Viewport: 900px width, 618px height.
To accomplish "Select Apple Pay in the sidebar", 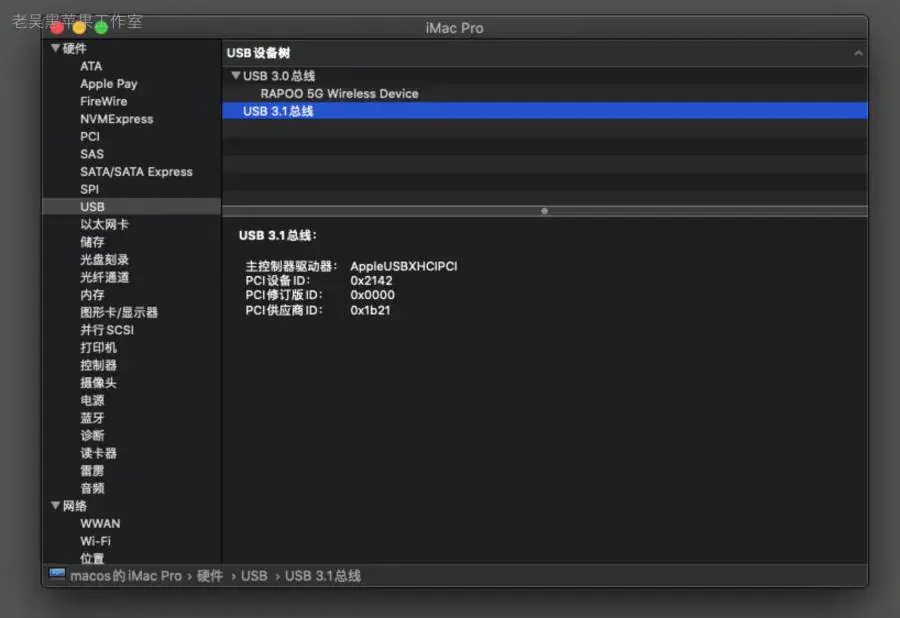I will click(108, 84).
